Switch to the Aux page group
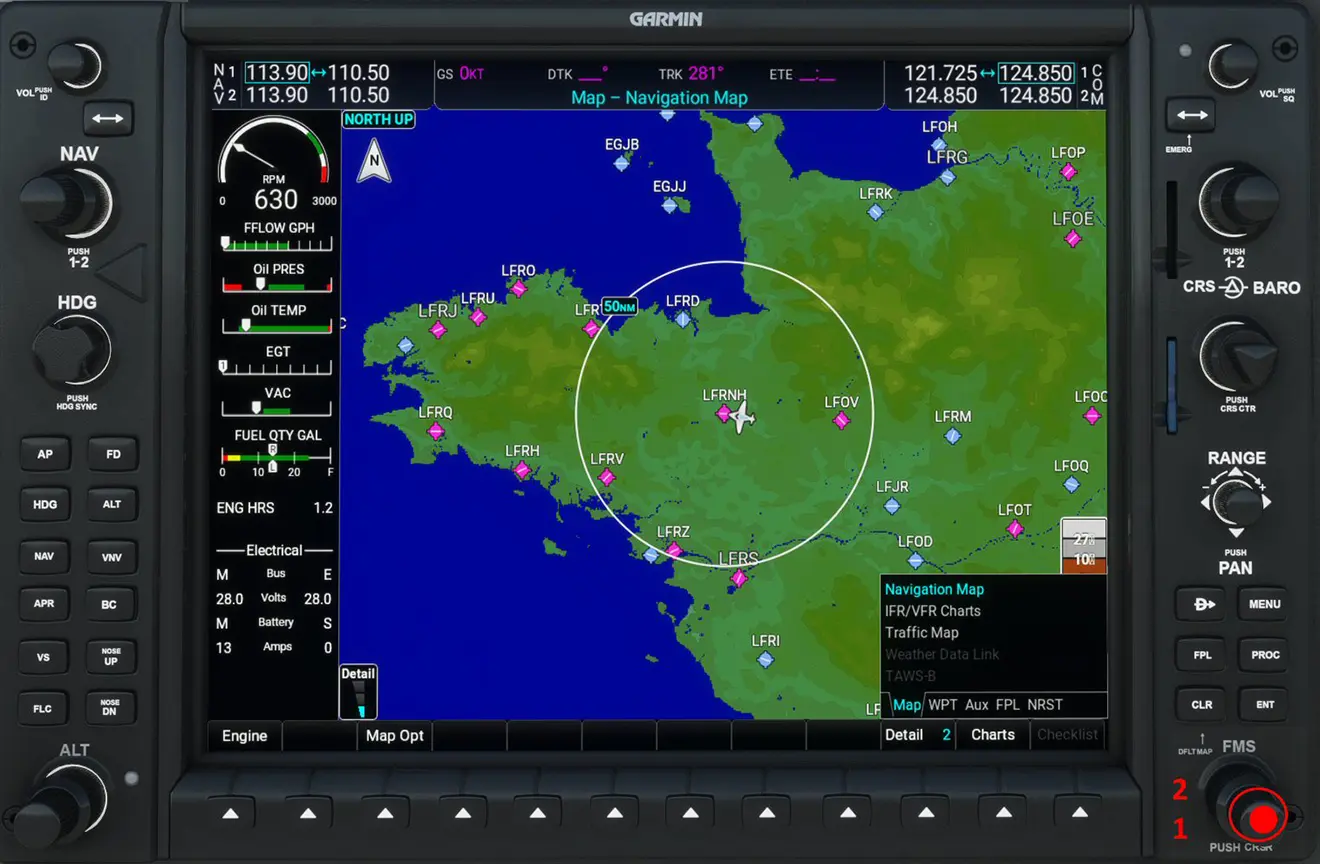The height and width of the screenshot is (864, 1320). [977, 705]
